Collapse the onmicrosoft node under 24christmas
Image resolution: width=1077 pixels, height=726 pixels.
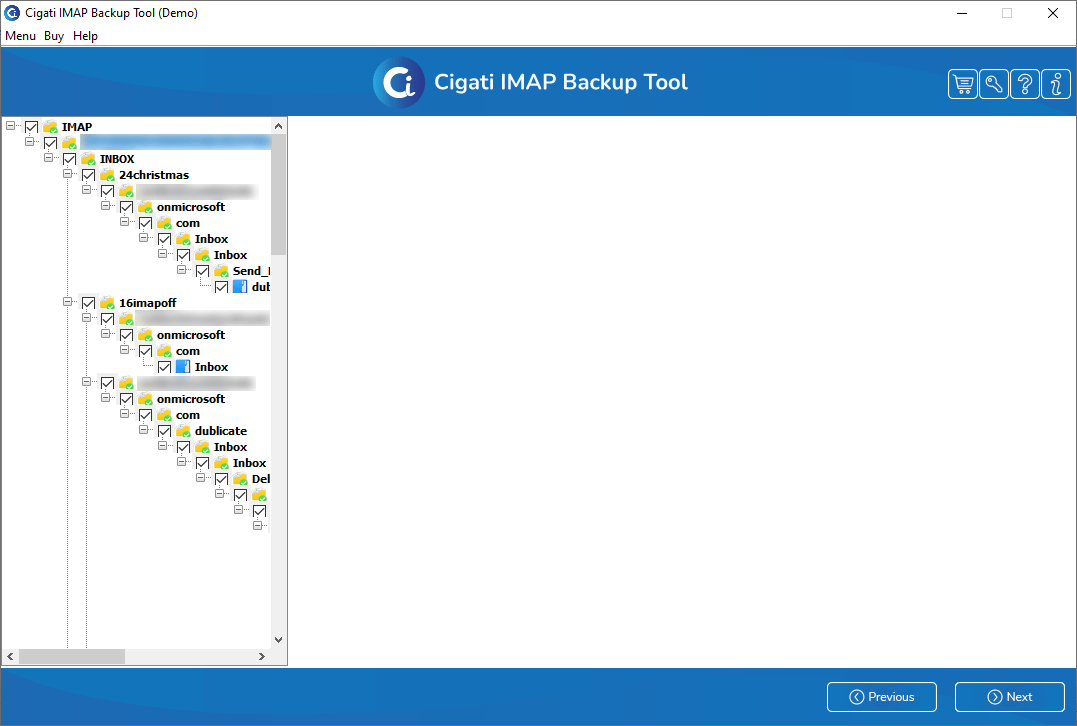click(105, 206)
